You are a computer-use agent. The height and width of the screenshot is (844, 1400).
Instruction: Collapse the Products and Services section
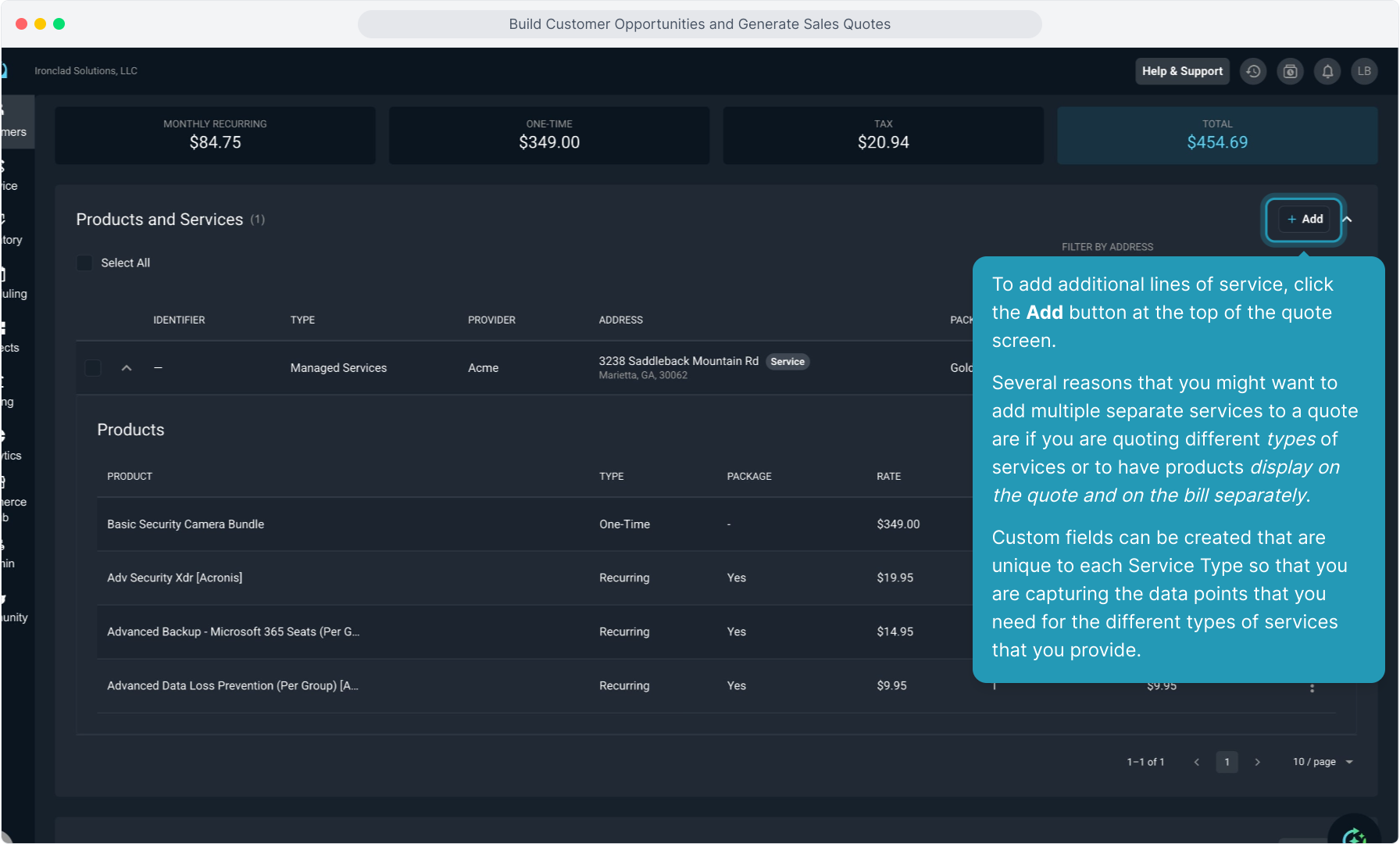(x=1348, y=220)
